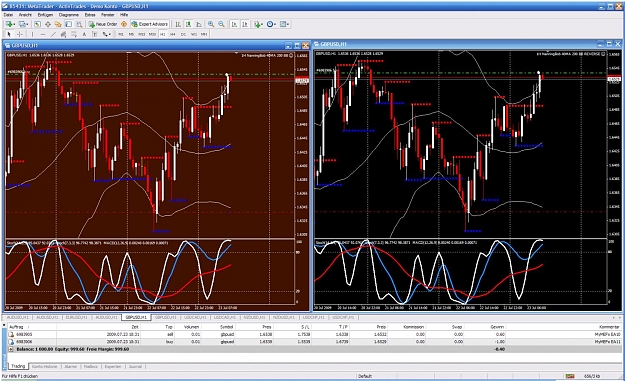Click the 656/3 kb connection status

[x=592, y=376]
